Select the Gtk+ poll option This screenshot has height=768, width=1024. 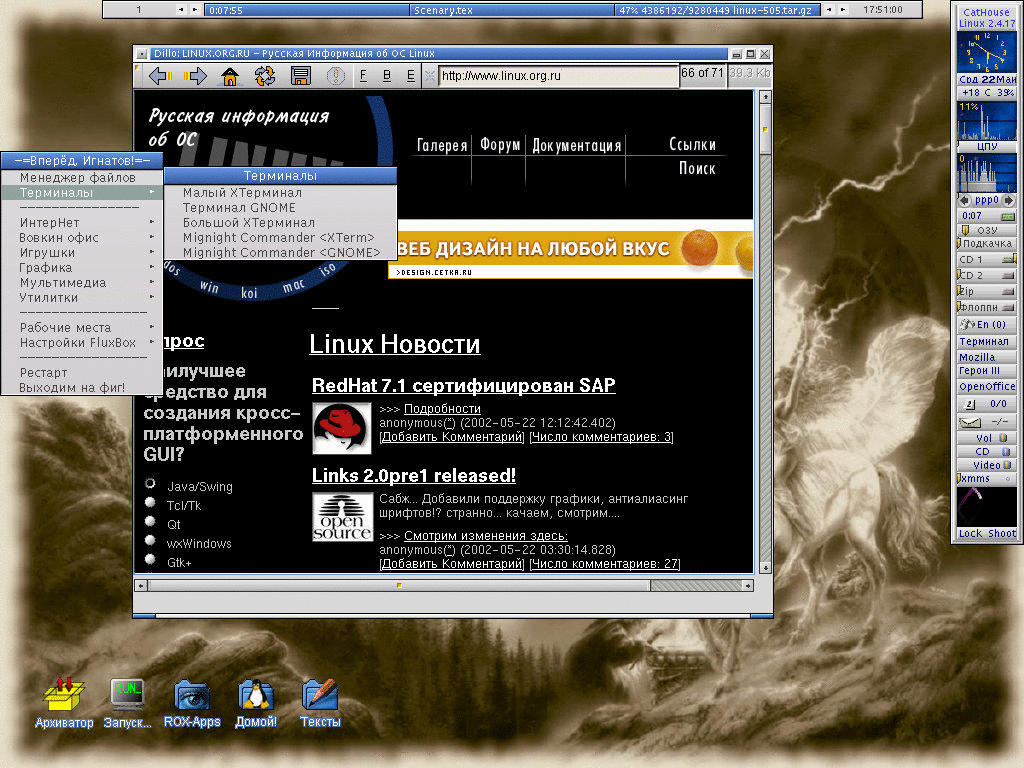pos(150,560)
